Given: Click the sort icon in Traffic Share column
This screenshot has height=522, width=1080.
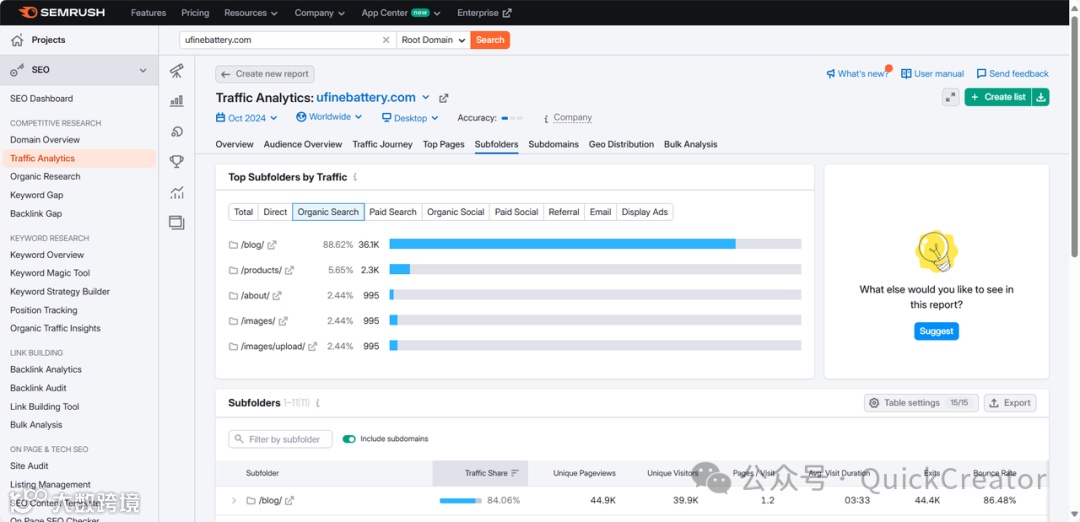Looking at the screenshot, I should pos(515,473).
